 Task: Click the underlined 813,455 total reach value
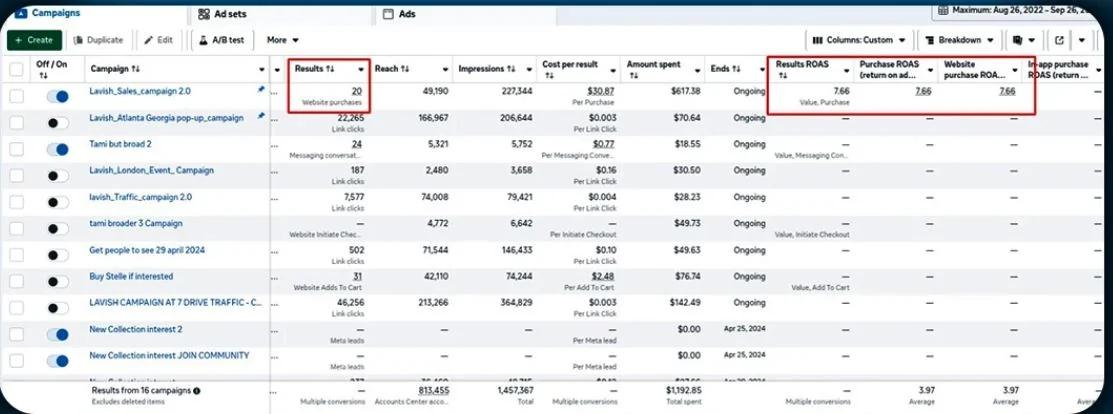[433, 390]
